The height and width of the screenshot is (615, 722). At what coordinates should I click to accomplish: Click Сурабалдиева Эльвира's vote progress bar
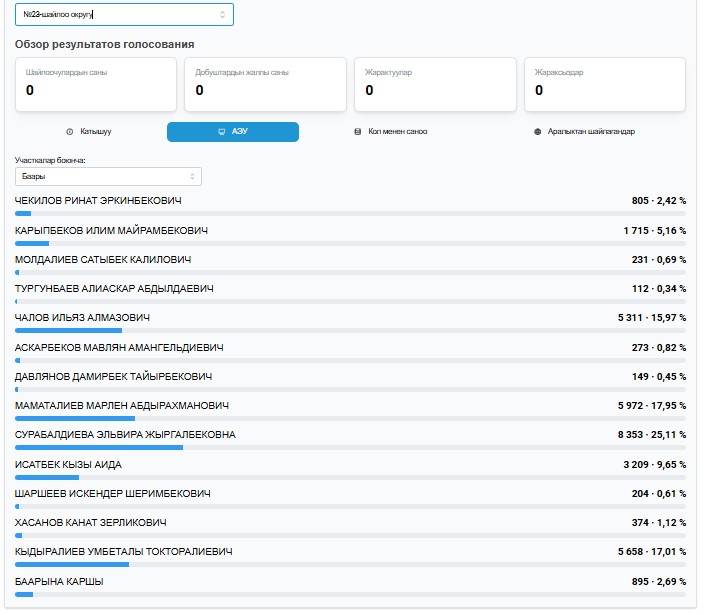pyautogui.click(x=350, y=448)
